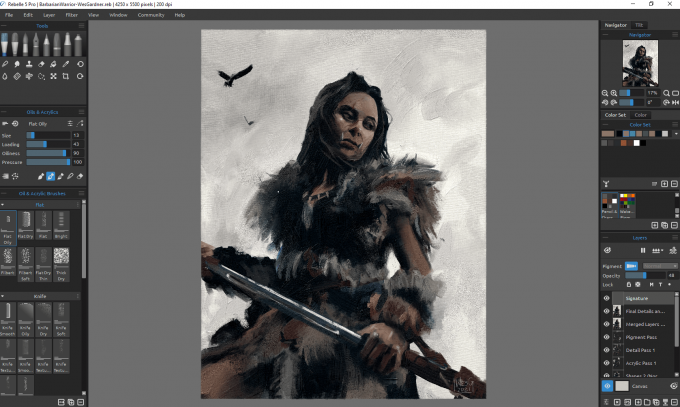The image size is (680, 407).
Task: Click the Pause diffusion icon in Layers
Action: coord(643,250)
